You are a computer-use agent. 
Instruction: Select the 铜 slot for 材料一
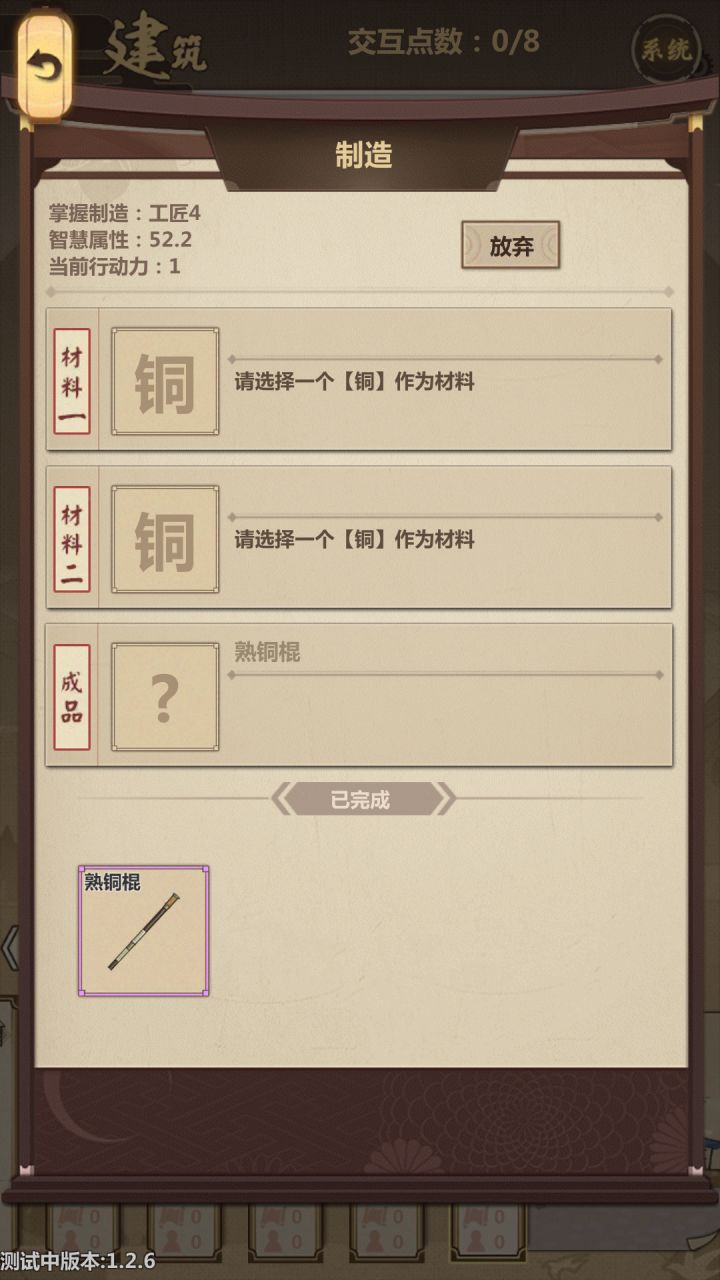tap(165, 381)
